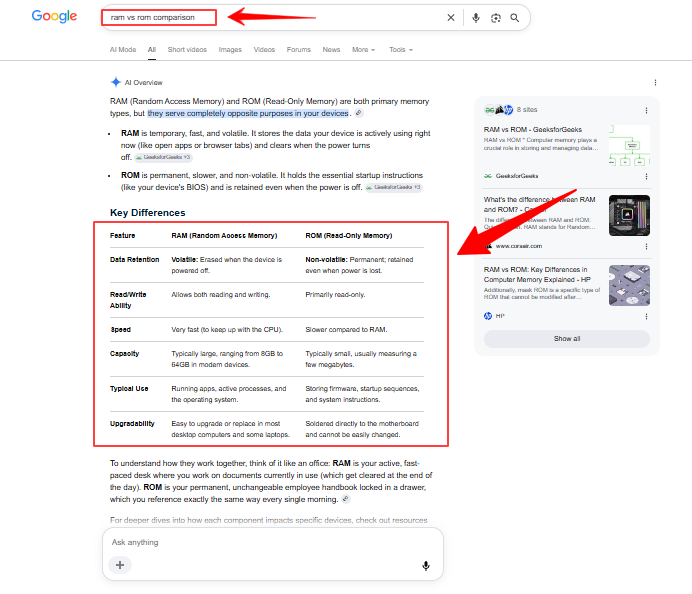Viewport: 692px width, 594px height.
Task: Click the GeeksforGeeks favicon in sources
Action: pos(488,176)
